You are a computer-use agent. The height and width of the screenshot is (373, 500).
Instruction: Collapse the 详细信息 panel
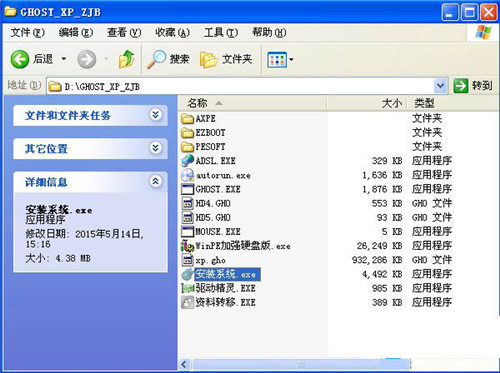(x=156, y=181)
